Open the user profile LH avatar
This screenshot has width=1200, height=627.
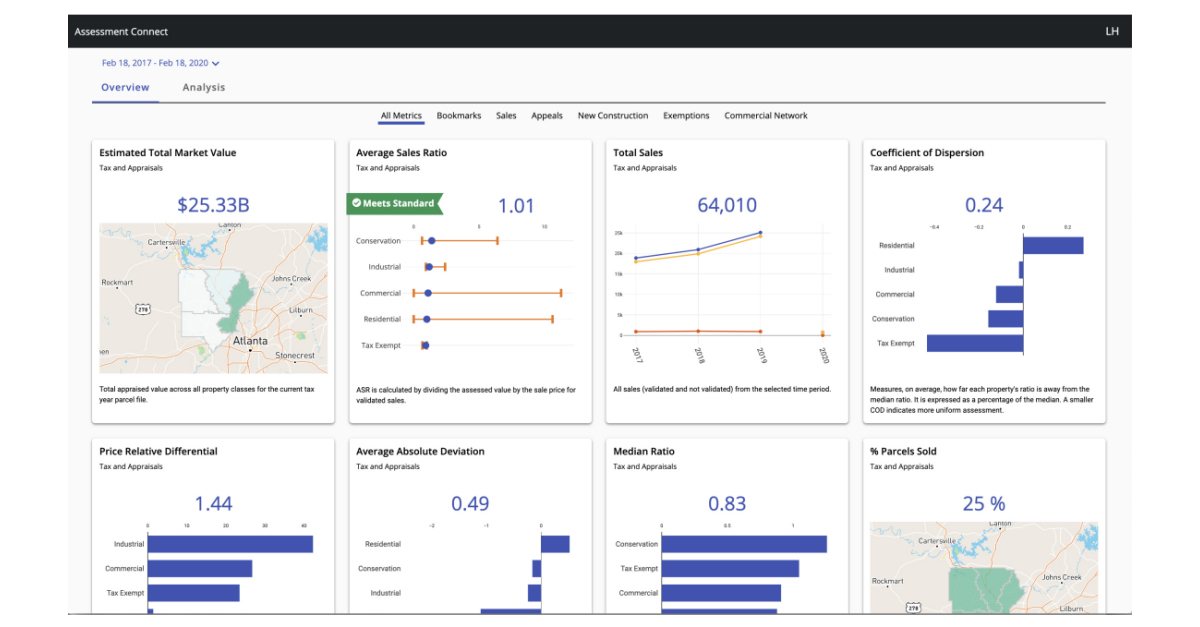point(1110,31)
